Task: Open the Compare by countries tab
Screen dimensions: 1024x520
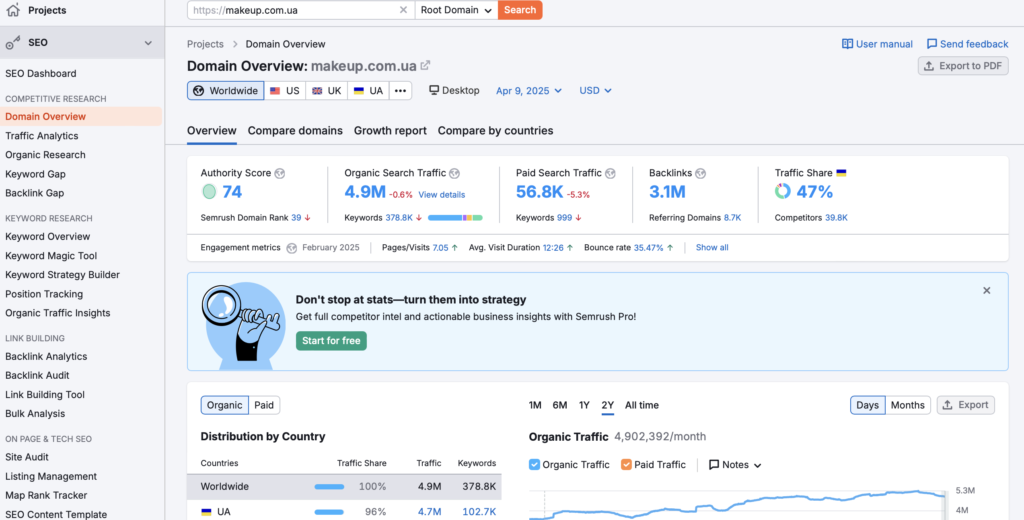Action: pos(495,131)
